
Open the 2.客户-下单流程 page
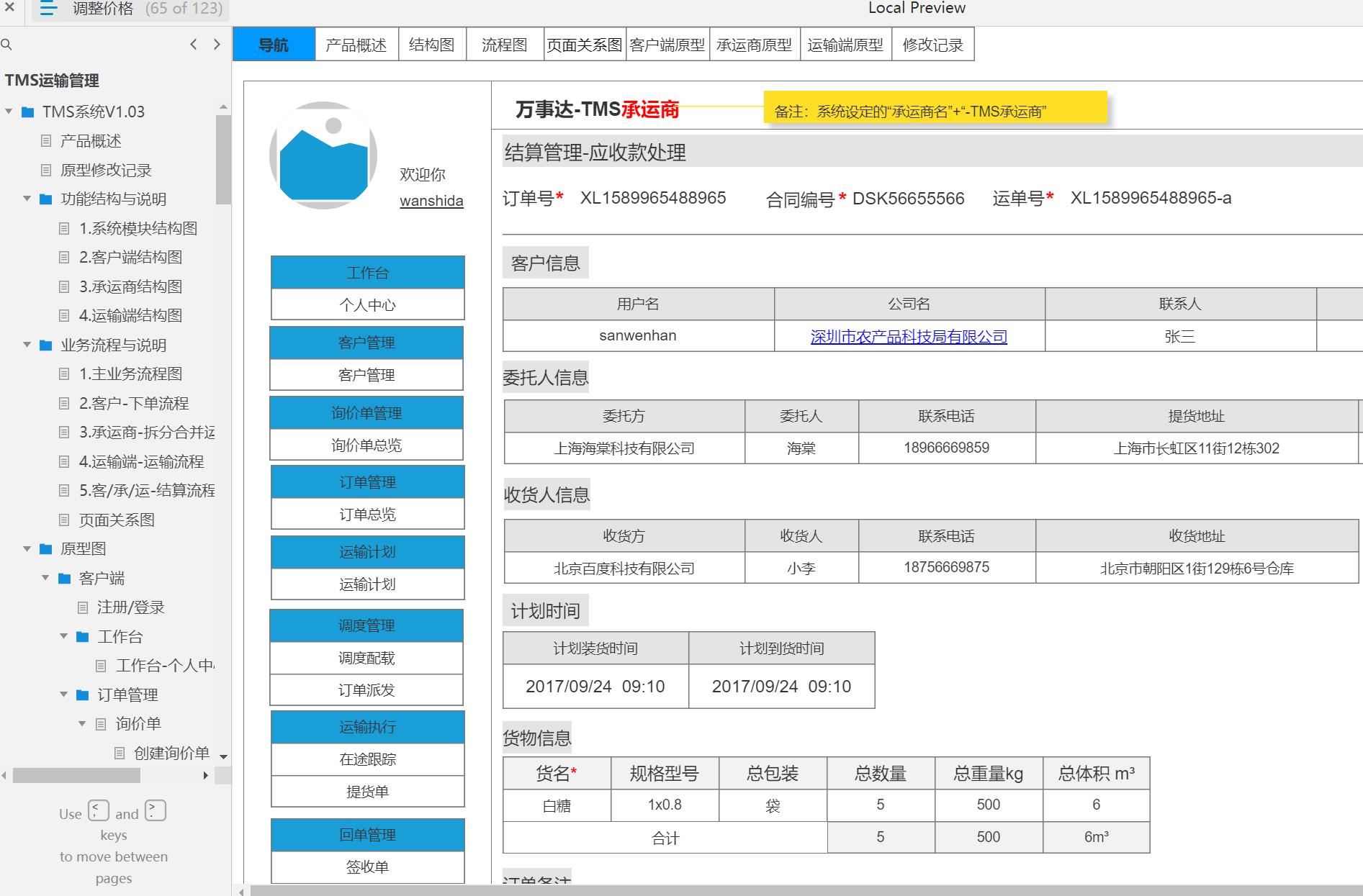(134, 403)
